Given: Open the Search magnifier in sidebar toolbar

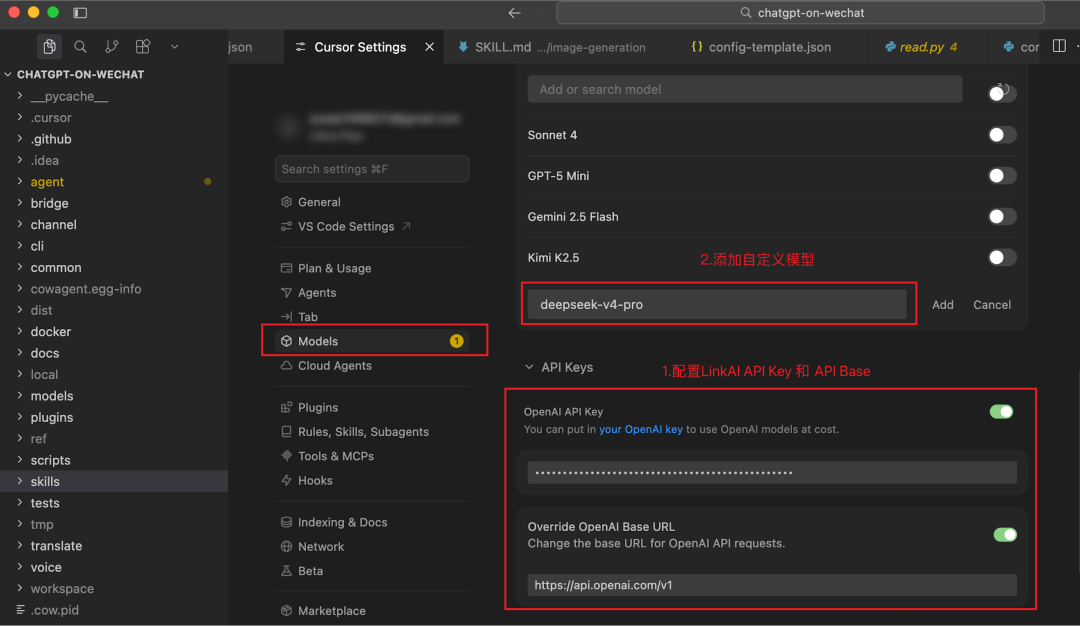Looking at the screenshot, I should tap(81, 47).
